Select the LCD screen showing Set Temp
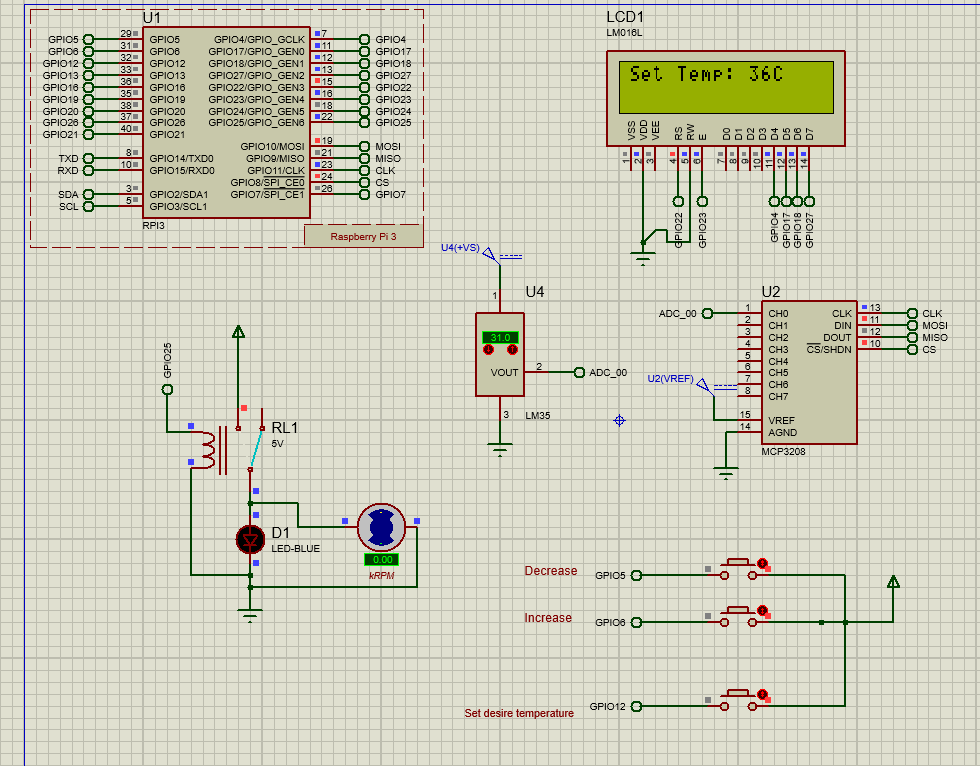Screen dimensions: 980x766 (726, 87)
